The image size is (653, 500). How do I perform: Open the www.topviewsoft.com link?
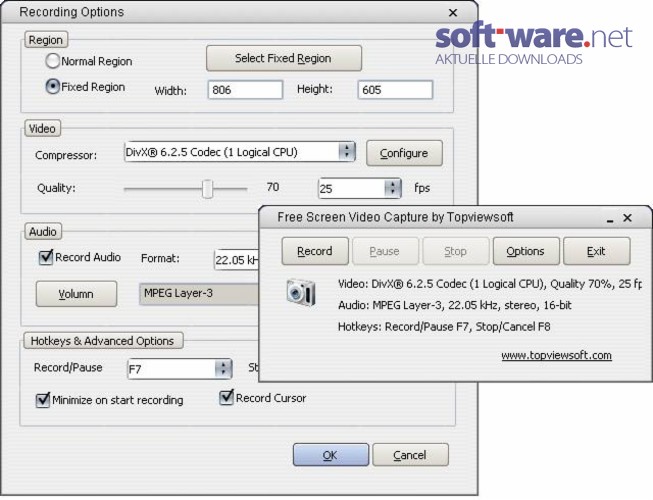point(556,356)
